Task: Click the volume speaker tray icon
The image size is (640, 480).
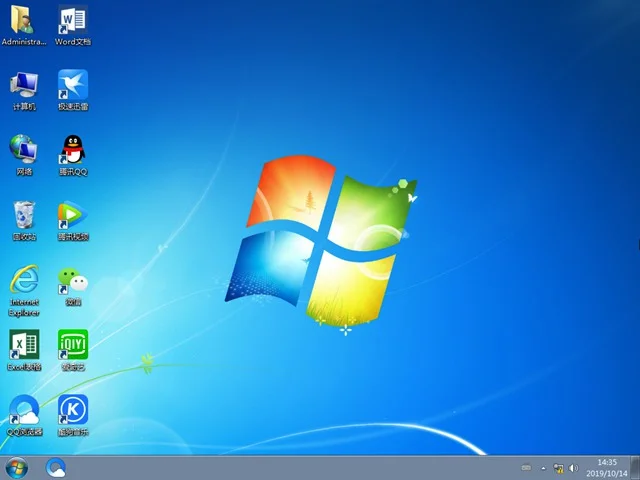Action: click(573, 468)
